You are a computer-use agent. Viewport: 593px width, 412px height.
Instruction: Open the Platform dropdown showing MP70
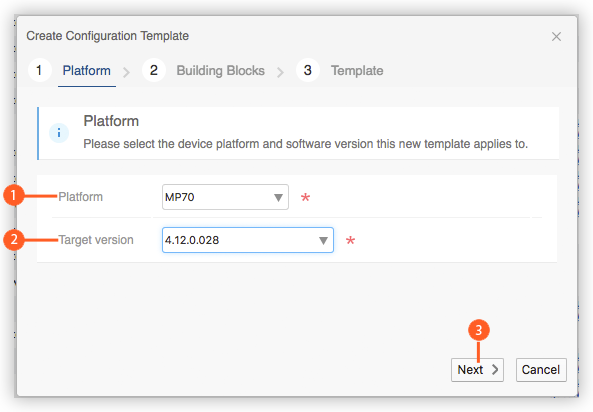225,197
